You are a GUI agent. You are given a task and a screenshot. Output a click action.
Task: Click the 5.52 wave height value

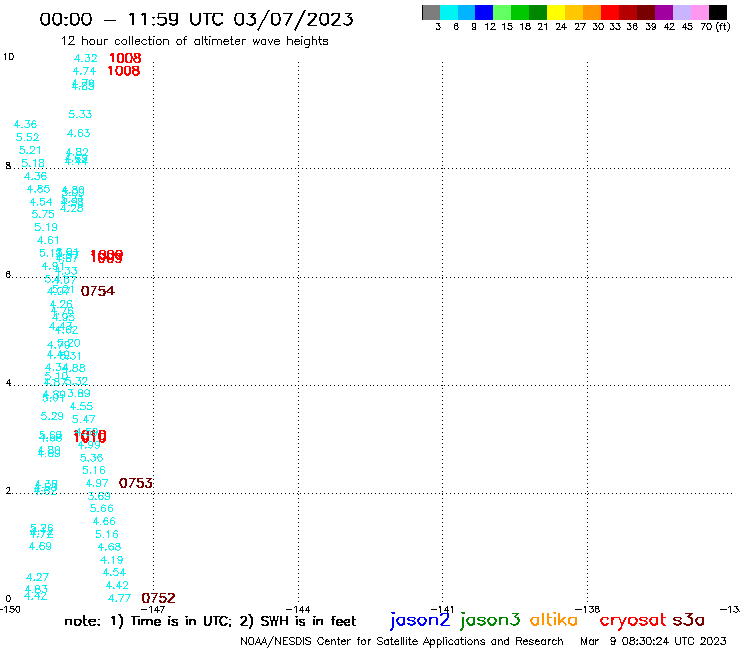click(x=27, y=137)
